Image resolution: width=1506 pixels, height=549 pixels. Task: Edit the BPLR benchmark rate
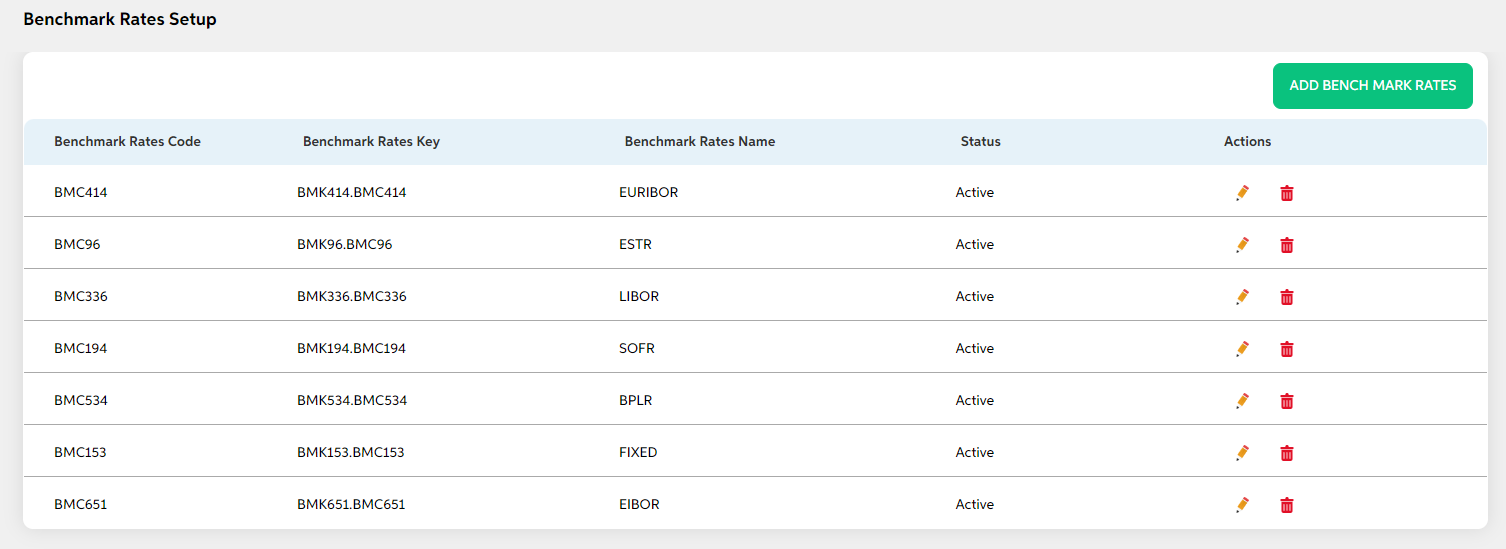[x=1242, y=401]
